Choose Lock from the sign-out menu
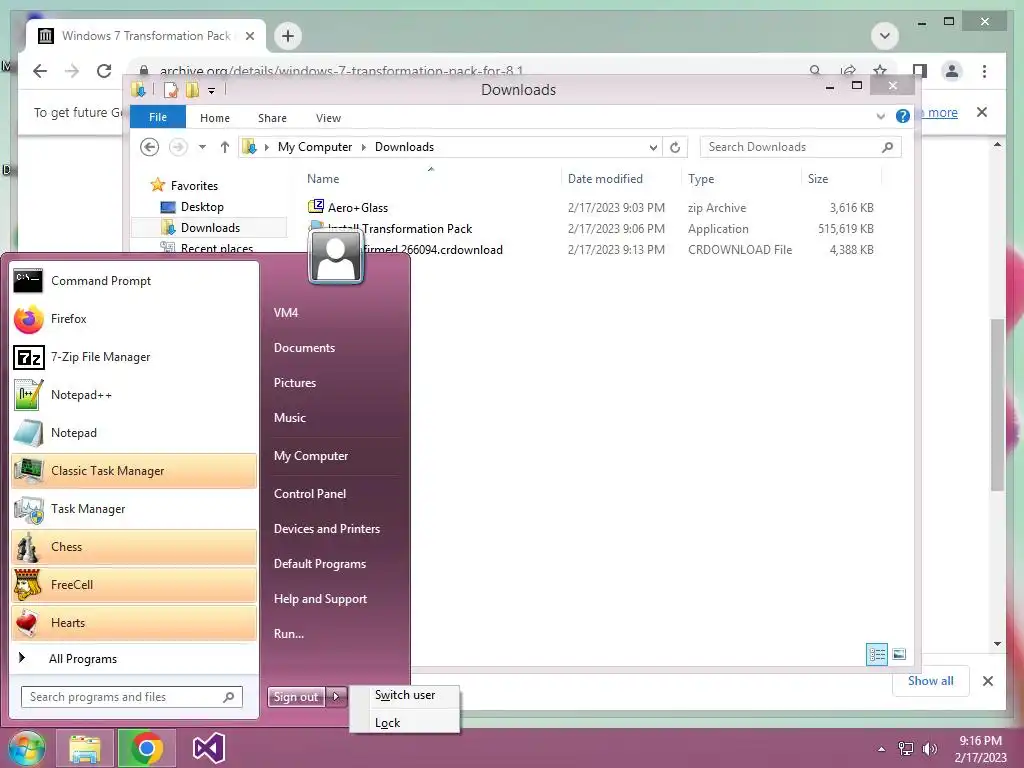The width and height of the screenshot is (1024, 768). (x=405, y=723)
